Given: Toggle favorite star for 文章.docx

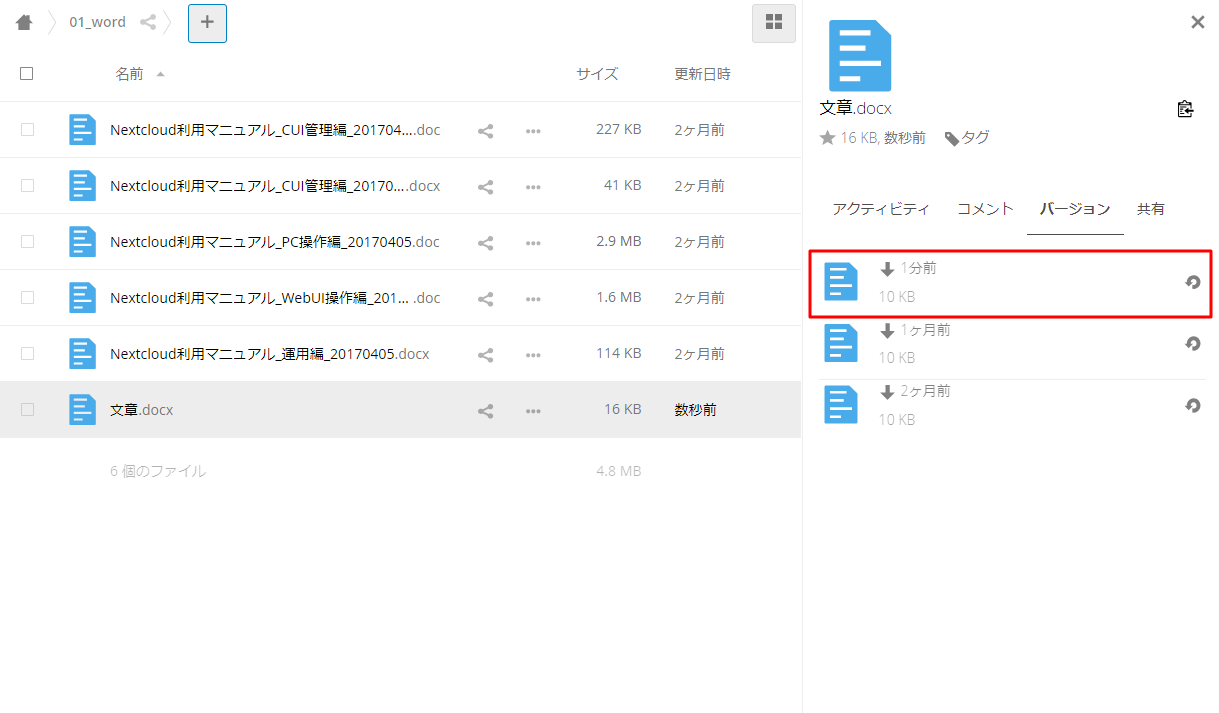Looking at the screenshot, I should point(827,138).
